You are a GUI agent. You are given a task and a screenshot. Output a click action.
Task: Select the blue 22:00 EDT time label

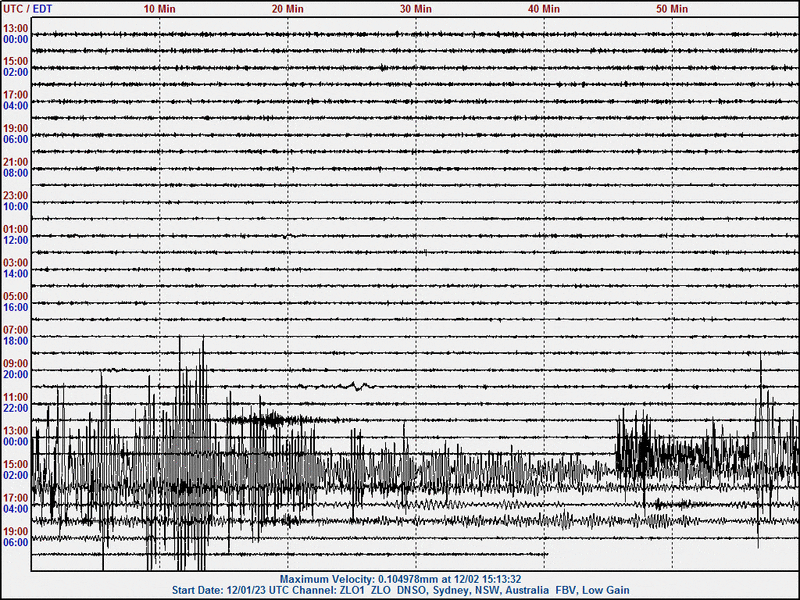[x=16, y=408]
